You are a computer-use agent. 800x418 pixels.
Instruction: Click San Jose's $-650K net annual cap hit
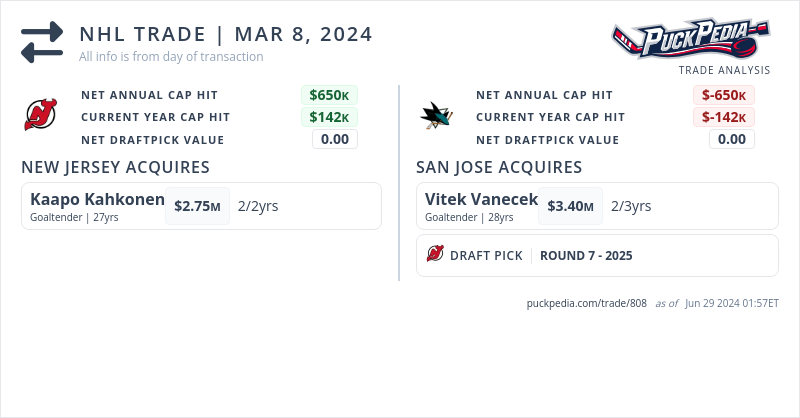(724, 95)
